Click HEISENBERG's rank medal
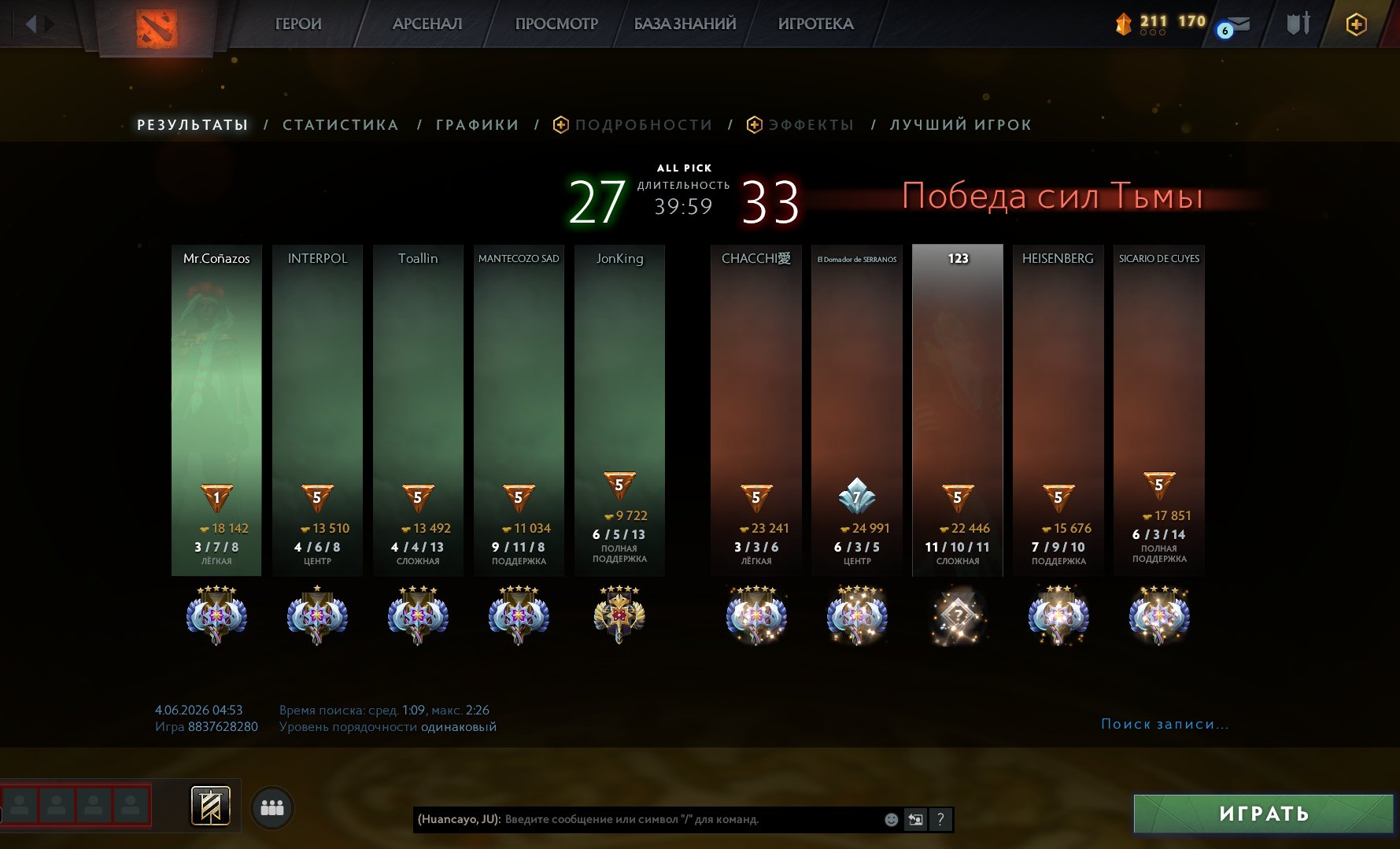The image size is (1400, 849). pos(1058,615)
